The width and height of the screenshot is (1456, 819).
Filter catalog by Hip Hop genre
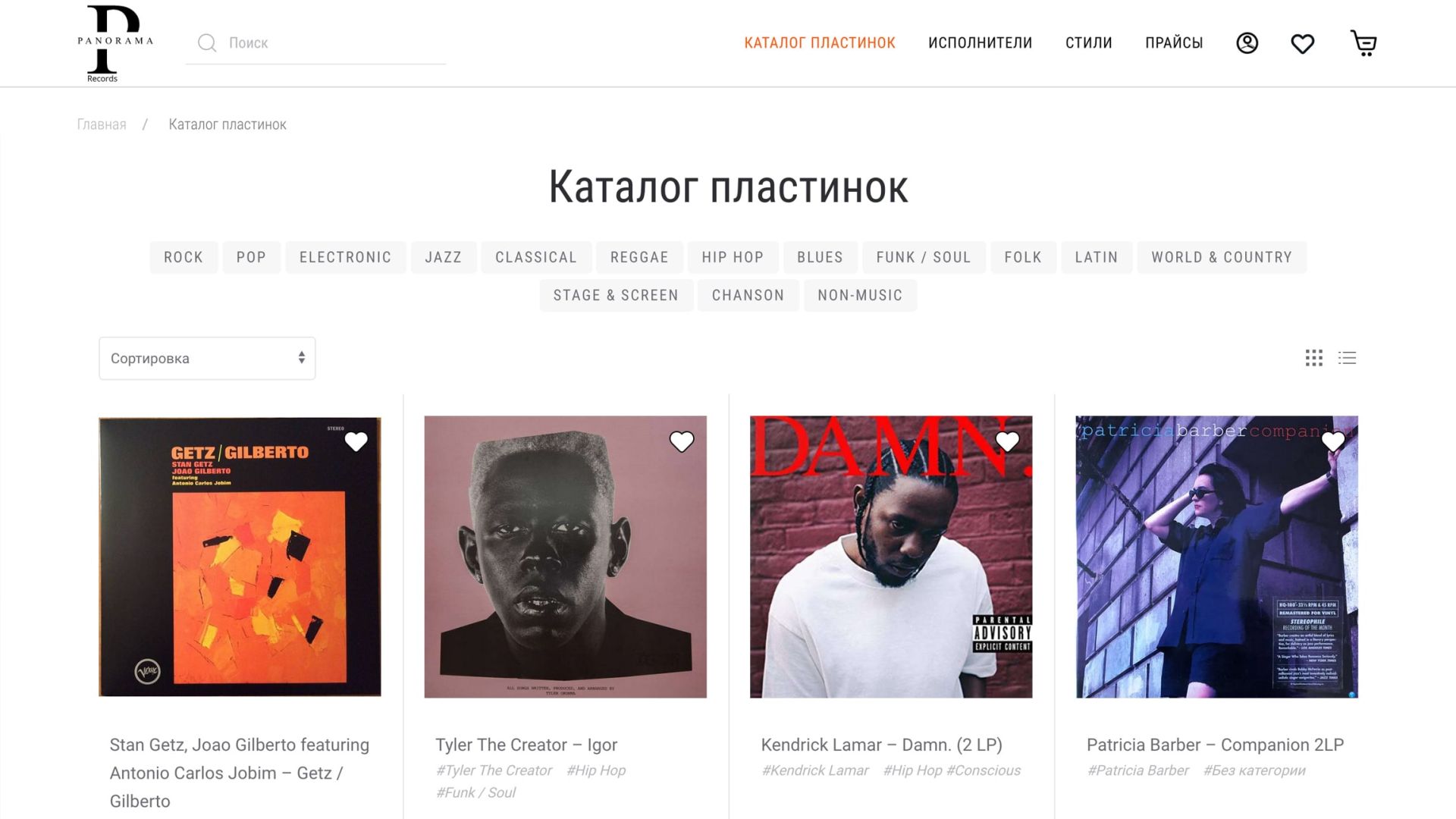733,257
